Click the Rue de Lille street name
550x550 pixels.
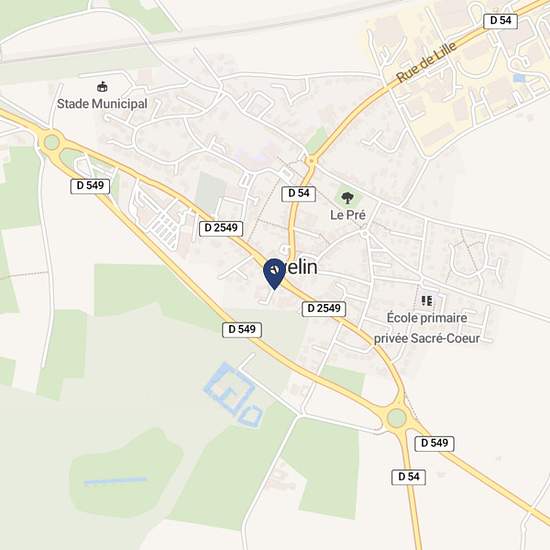427,62
